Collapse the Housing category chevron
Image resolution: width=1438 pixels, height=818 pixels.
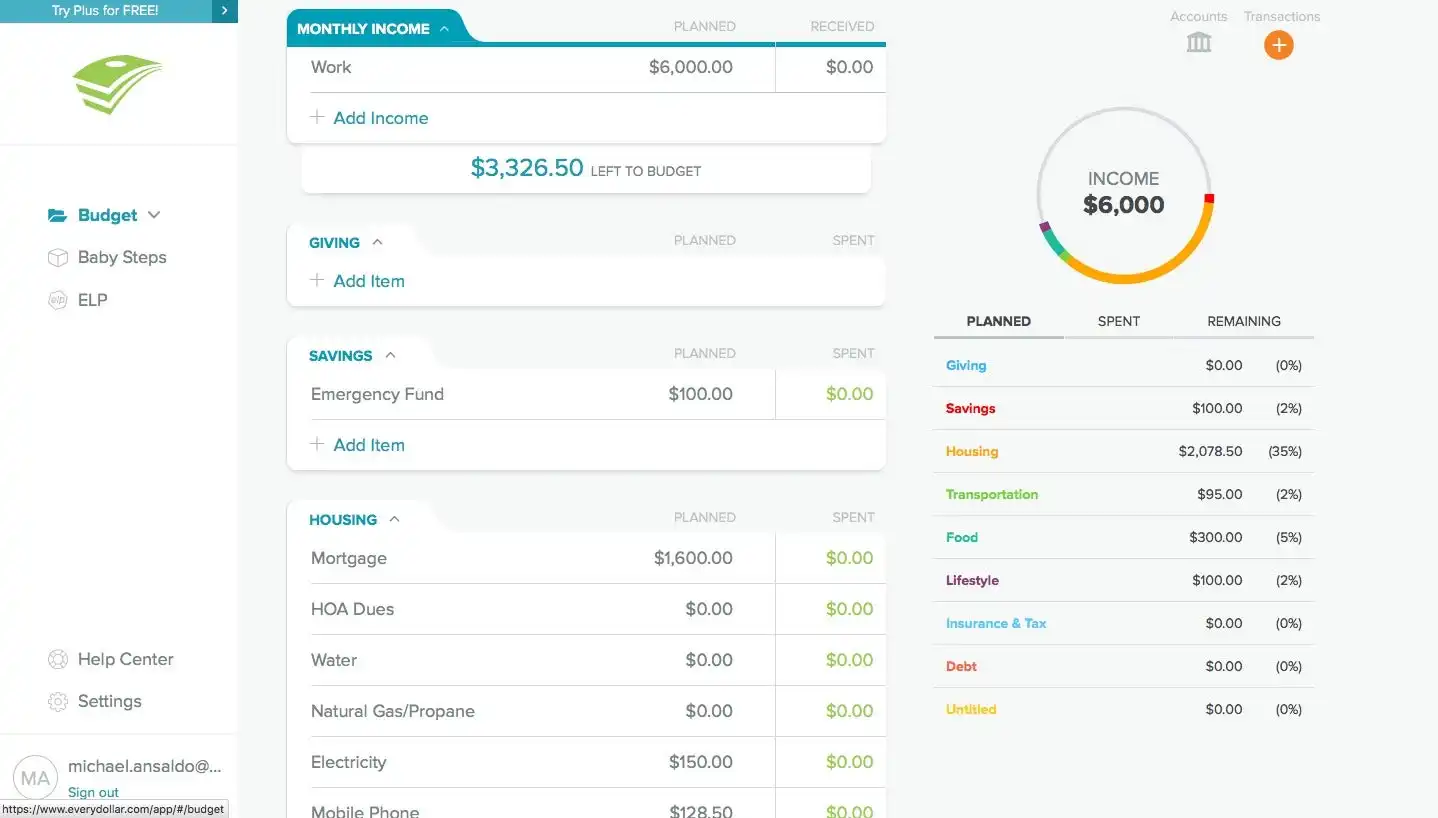pyautogui.click(x=394, y=519)
